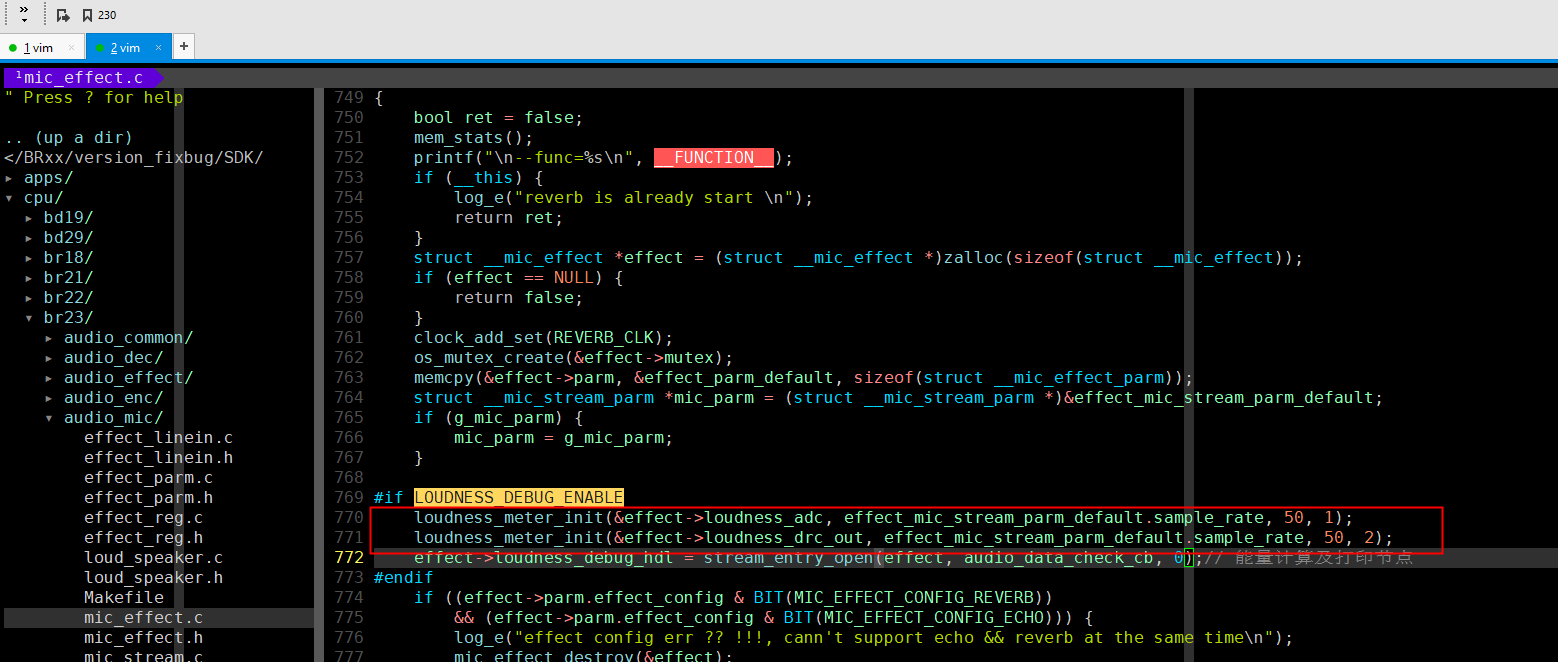The image size is (1558, 662).
Task: Switch to the '1 vim' tab
Action: pos(40,47)
